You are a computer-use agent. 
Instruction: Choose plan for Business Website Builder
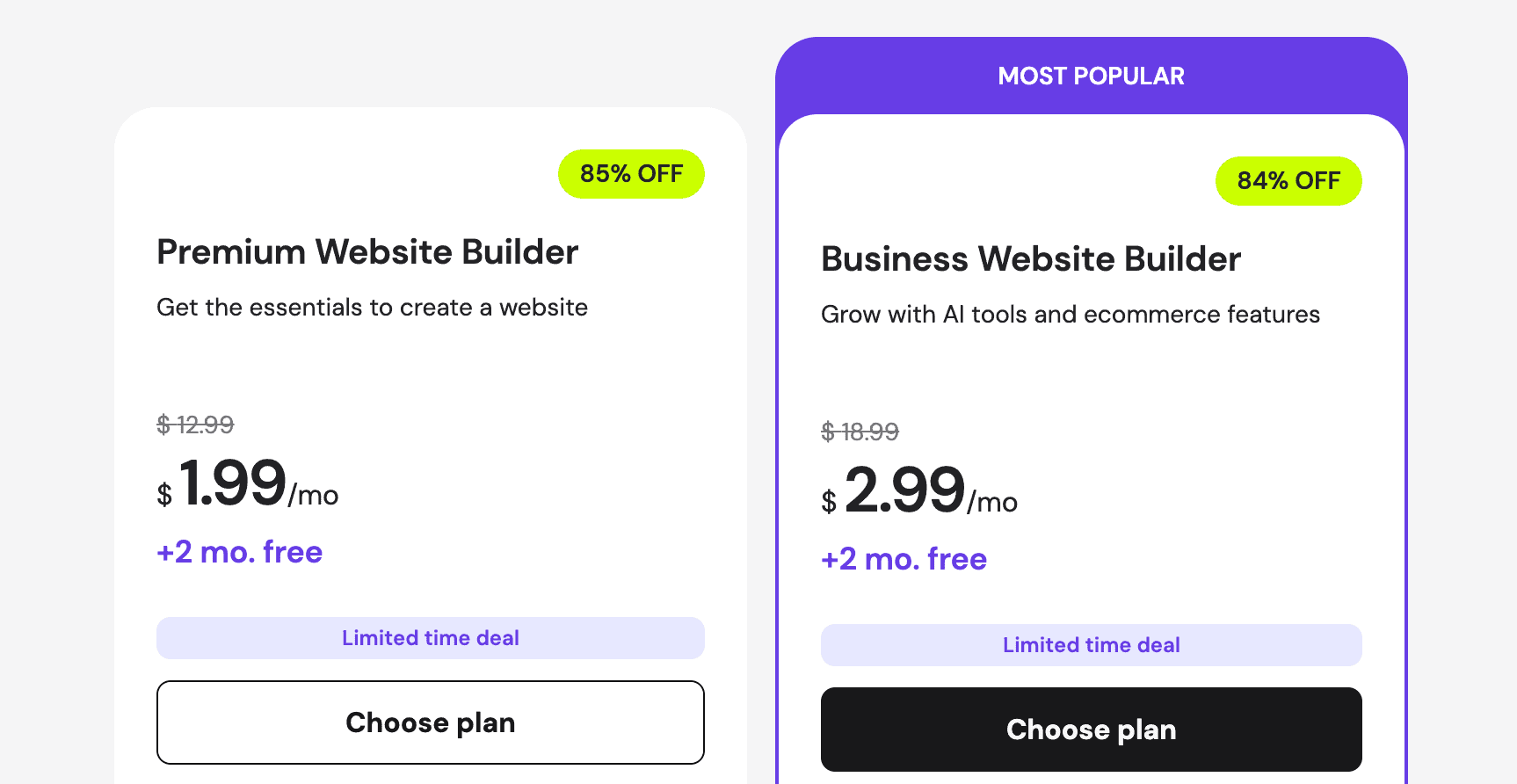tap(1091, 729)
